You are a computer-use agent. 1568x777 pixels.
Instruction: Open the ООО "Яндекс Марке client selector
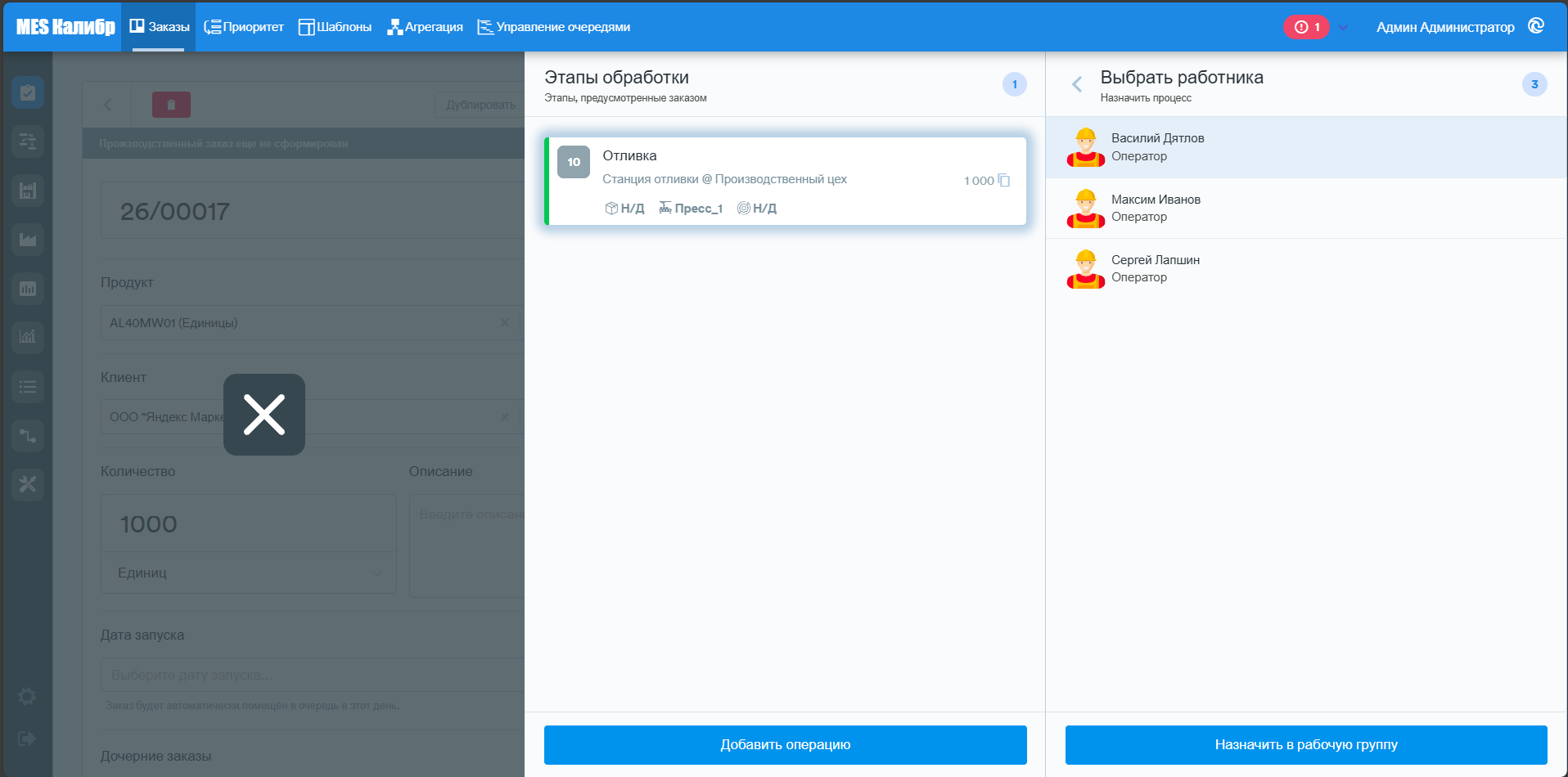tap(311, 417)
